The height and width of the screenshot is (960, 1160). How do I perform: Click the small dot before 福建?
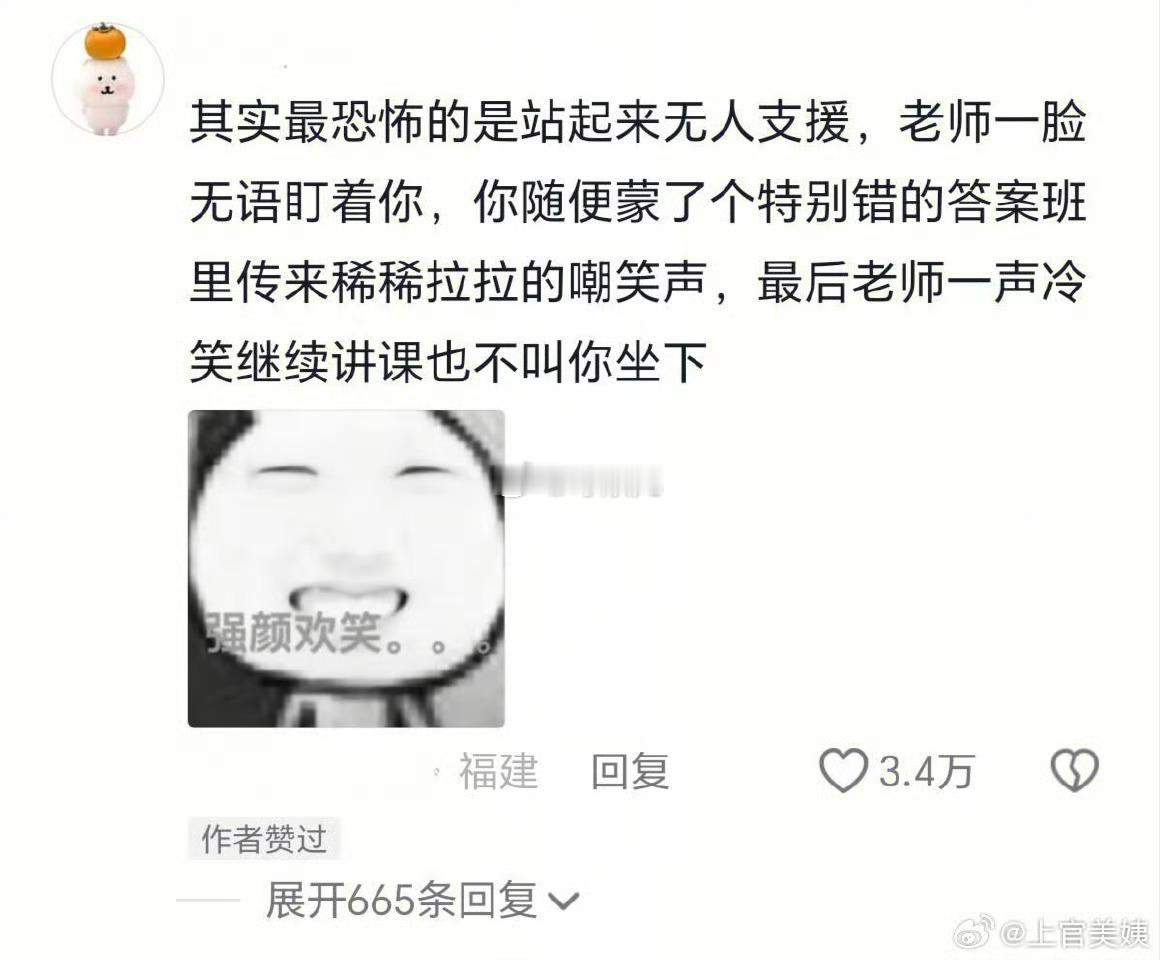coord(437,772)
